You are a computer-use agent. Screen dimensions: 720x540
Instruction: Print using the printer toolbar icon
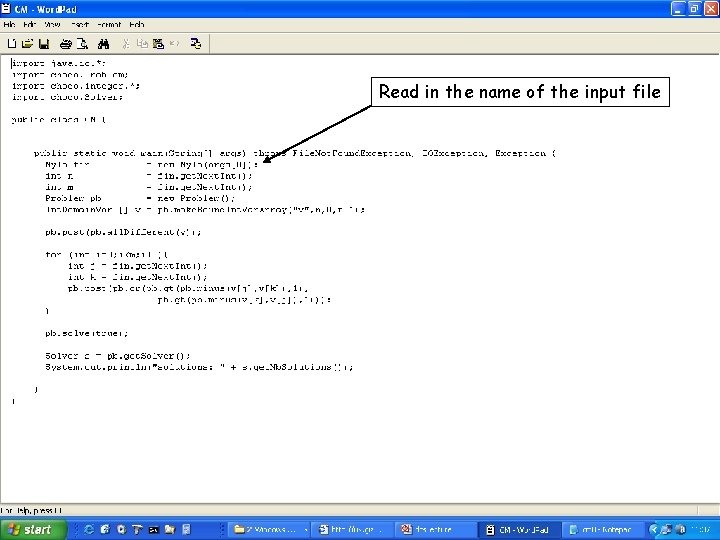pos(66,44)
